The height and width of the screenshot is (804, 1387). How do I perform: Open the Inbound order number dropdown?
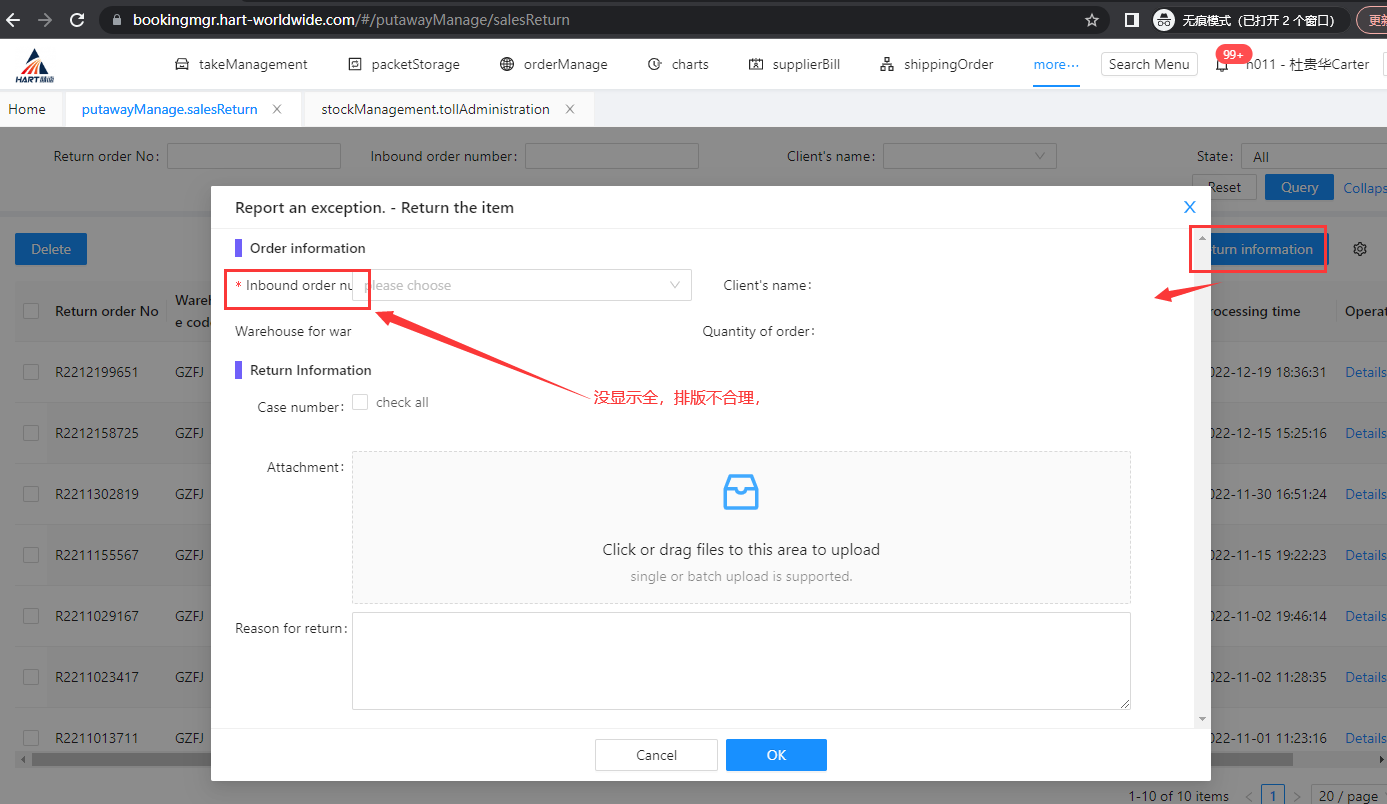tap(521, 285)
